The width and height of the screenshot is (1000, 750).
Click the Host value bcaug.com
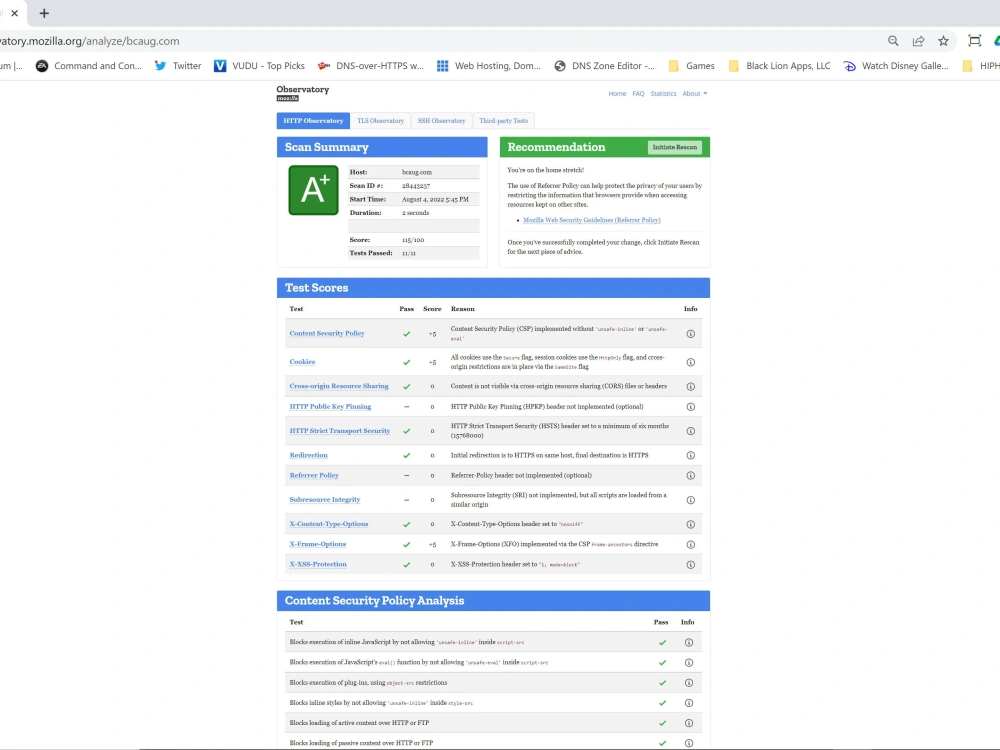pos(416,172)
